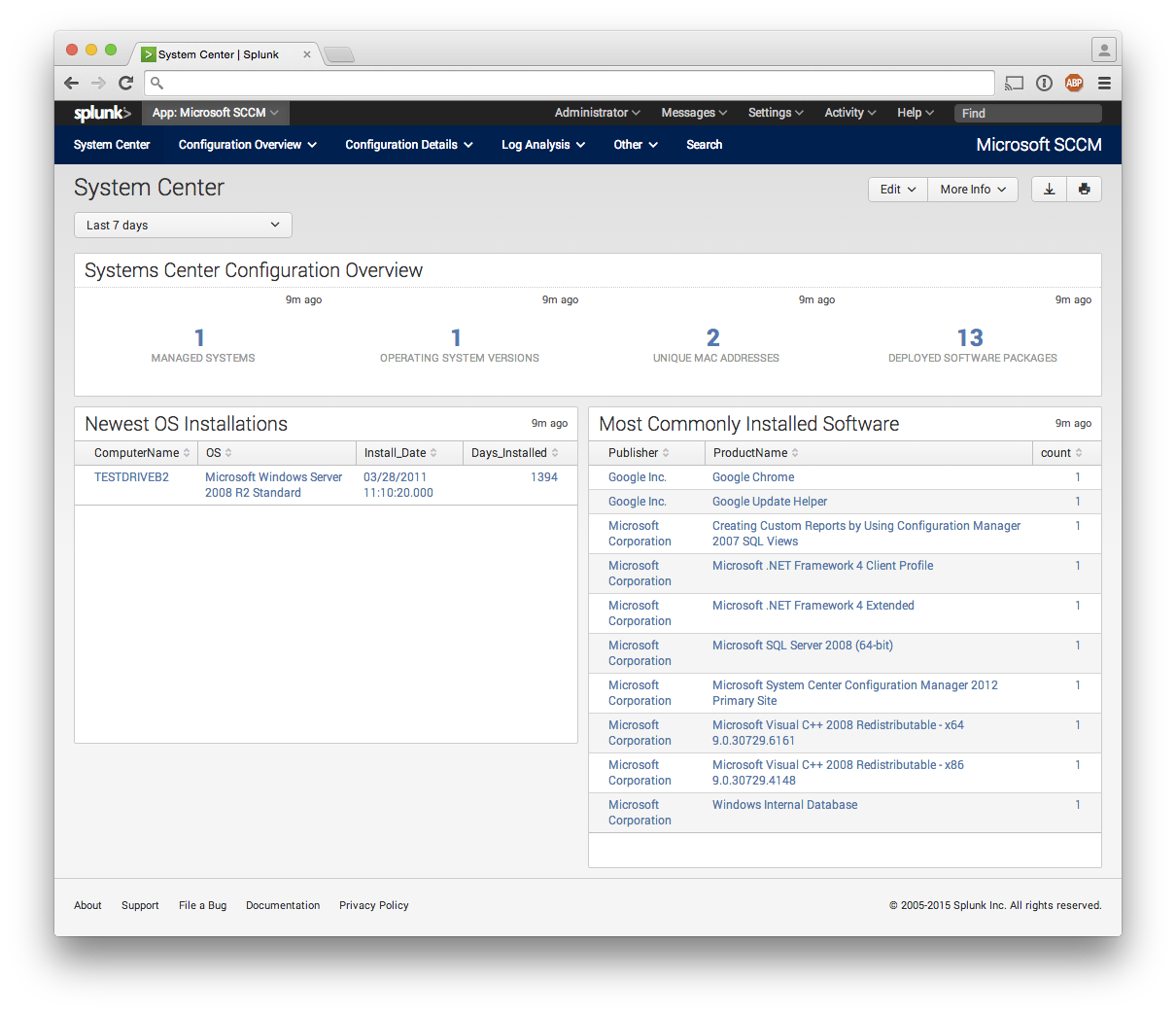This screenshot has height=1014, width=1176.
Task: Click install date 03/28/2011 cell
Action: tap(398, 485)
